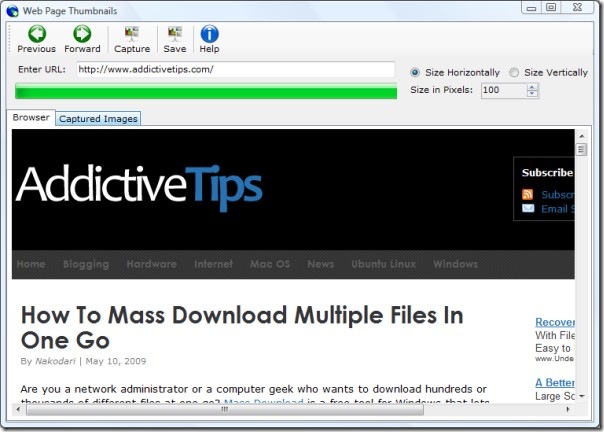Open Ubuntu Linux category in navigation
Viewport: 604px width, 432px height.
click(x=384, y=264)
